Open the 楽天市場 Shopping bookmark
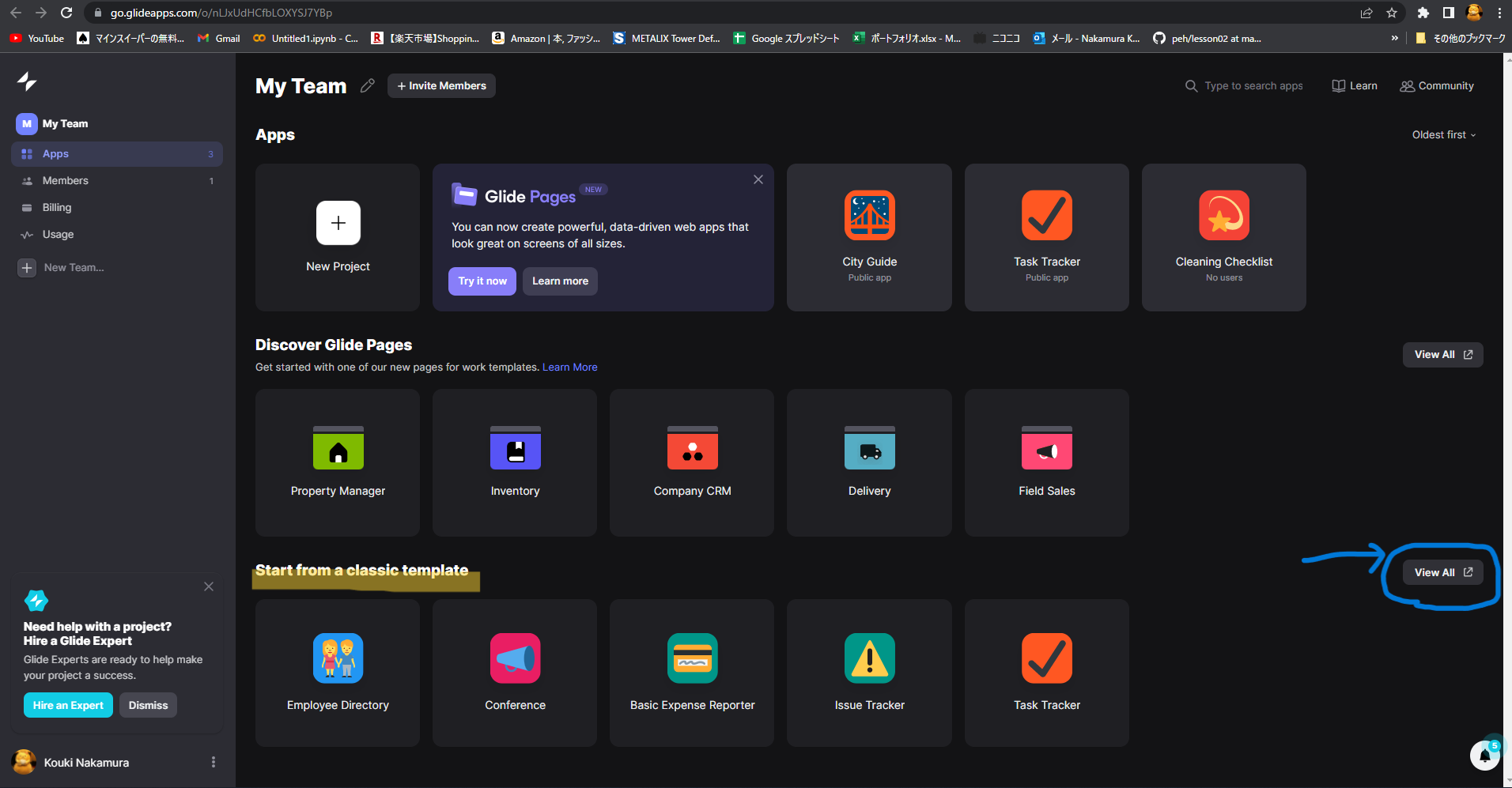 pyautogui.click(x=425, y=38)
